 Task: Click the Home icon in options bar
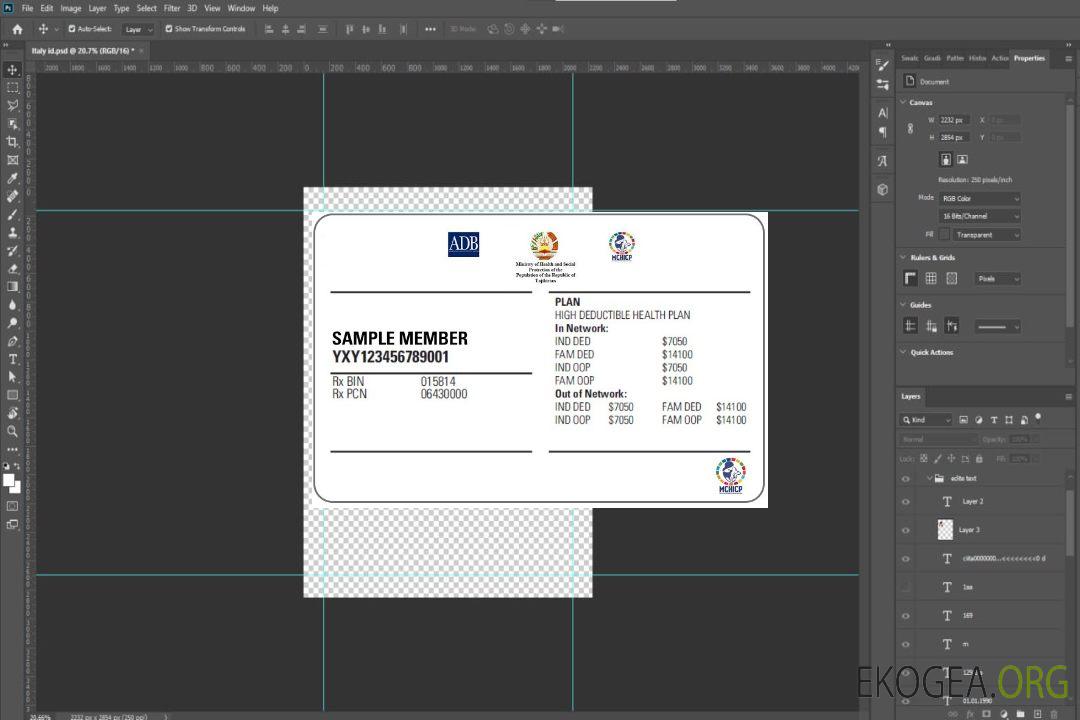pyautogui.click(x=17, y=29)
